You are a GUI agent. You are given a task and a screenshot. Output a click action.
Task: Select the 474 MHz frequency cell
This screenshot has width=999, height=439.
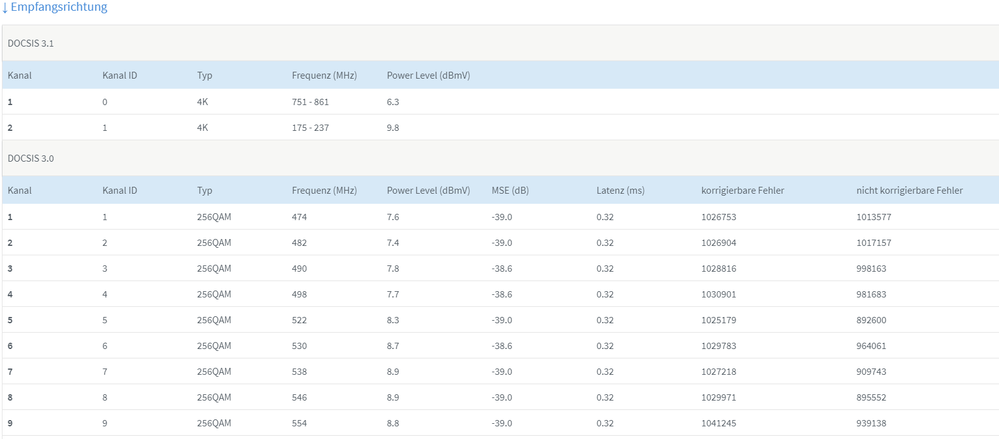(300, 216)
